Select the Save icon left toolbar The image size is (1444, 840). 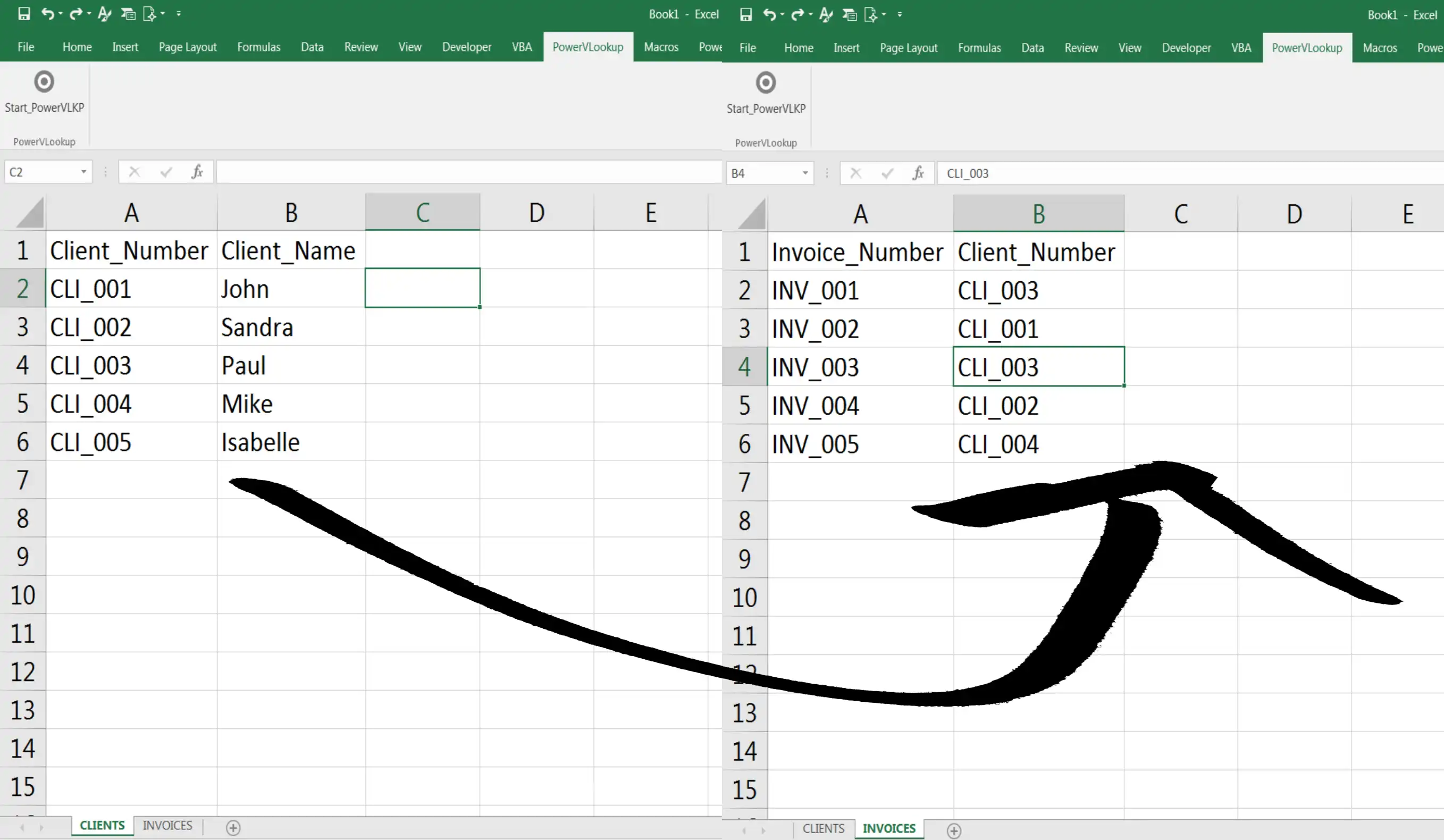[22, 13]
